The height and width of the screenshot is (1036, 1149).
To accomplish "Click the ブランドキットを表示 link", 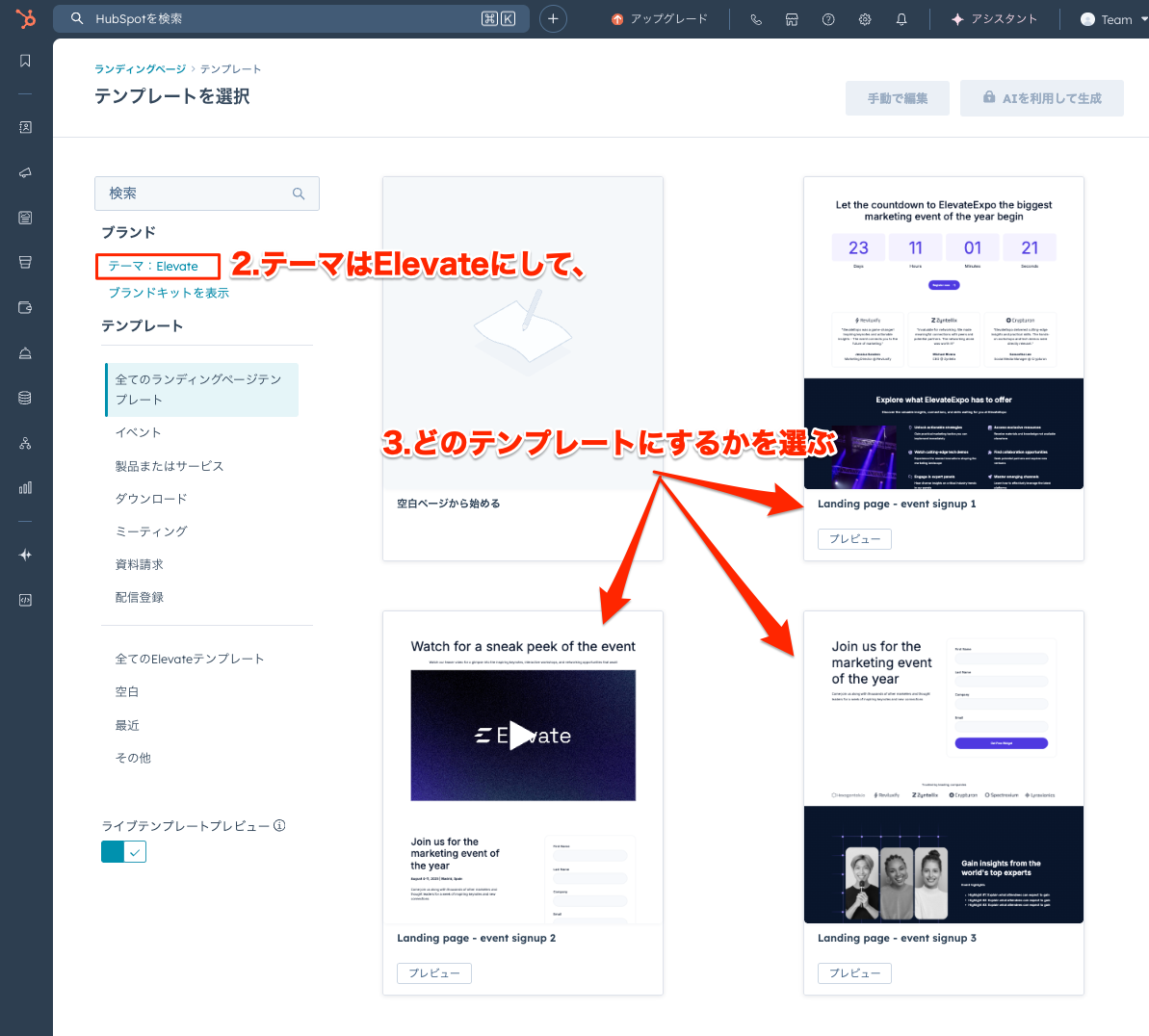I will [169, 293].
